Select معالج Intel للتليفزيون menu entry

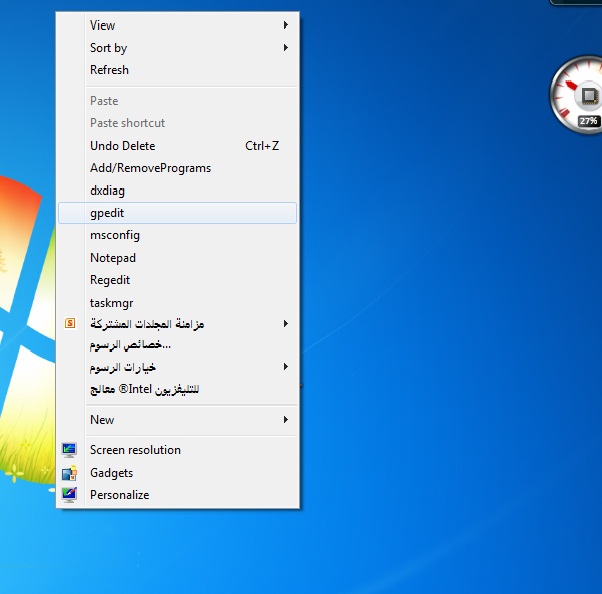pos(177,389)
